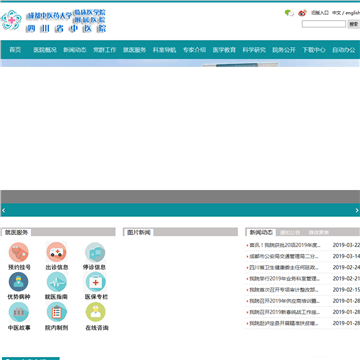Viewport: 360px width, 360px height.
Task: Click the 医保专栏 first-aid kit icon
Action: point(95,282)
